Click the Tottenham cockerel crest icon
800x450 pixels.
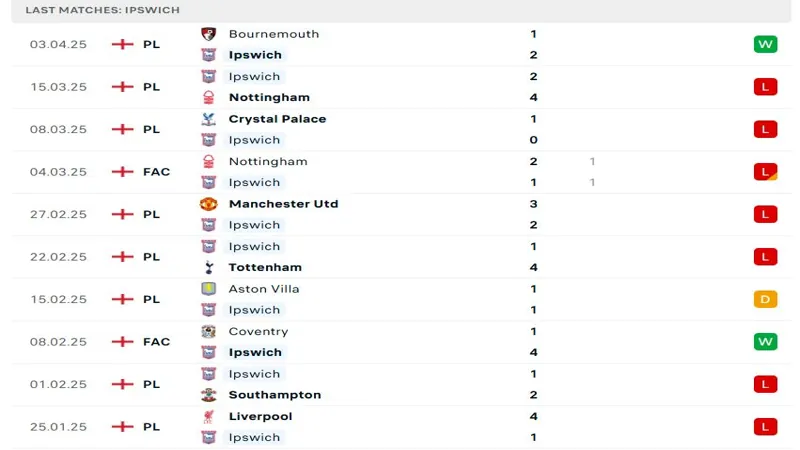tap(208, 267)
